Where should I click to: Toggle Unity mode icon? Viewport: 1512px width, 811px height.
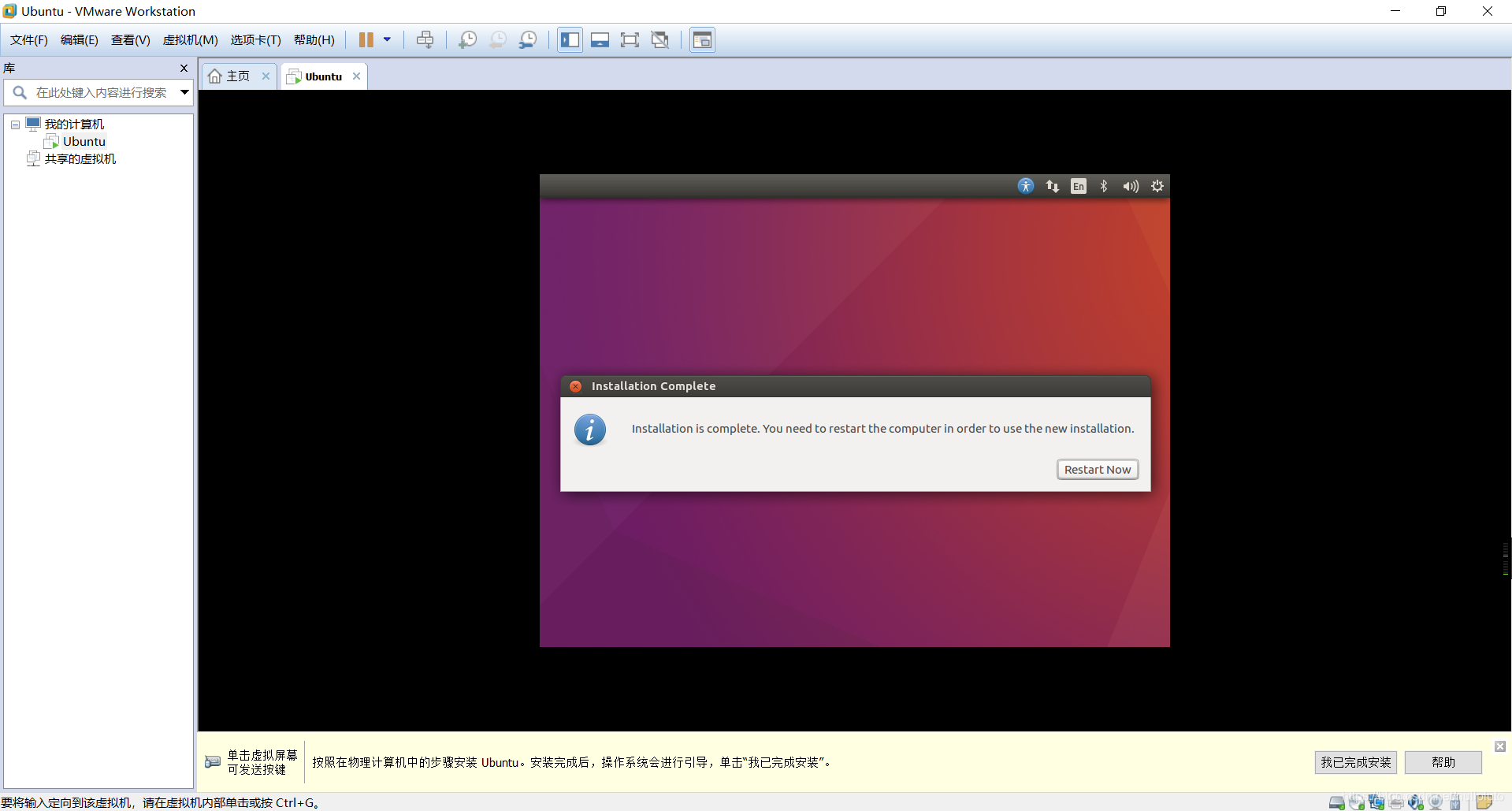(x=660, y=39)
